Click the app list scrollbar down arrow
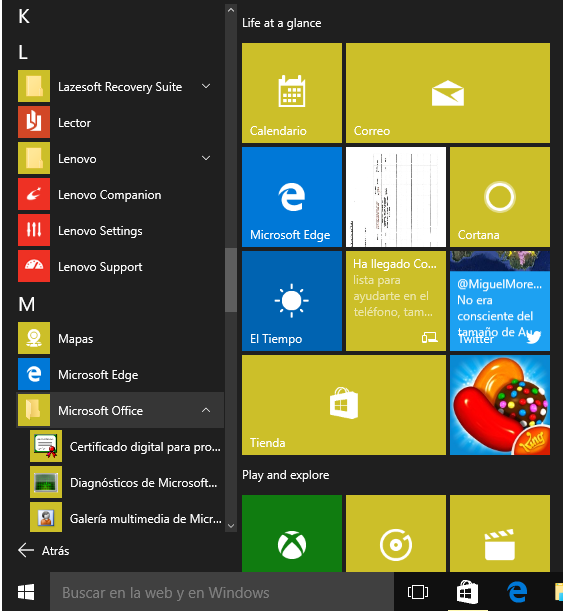 pos(231,526)
